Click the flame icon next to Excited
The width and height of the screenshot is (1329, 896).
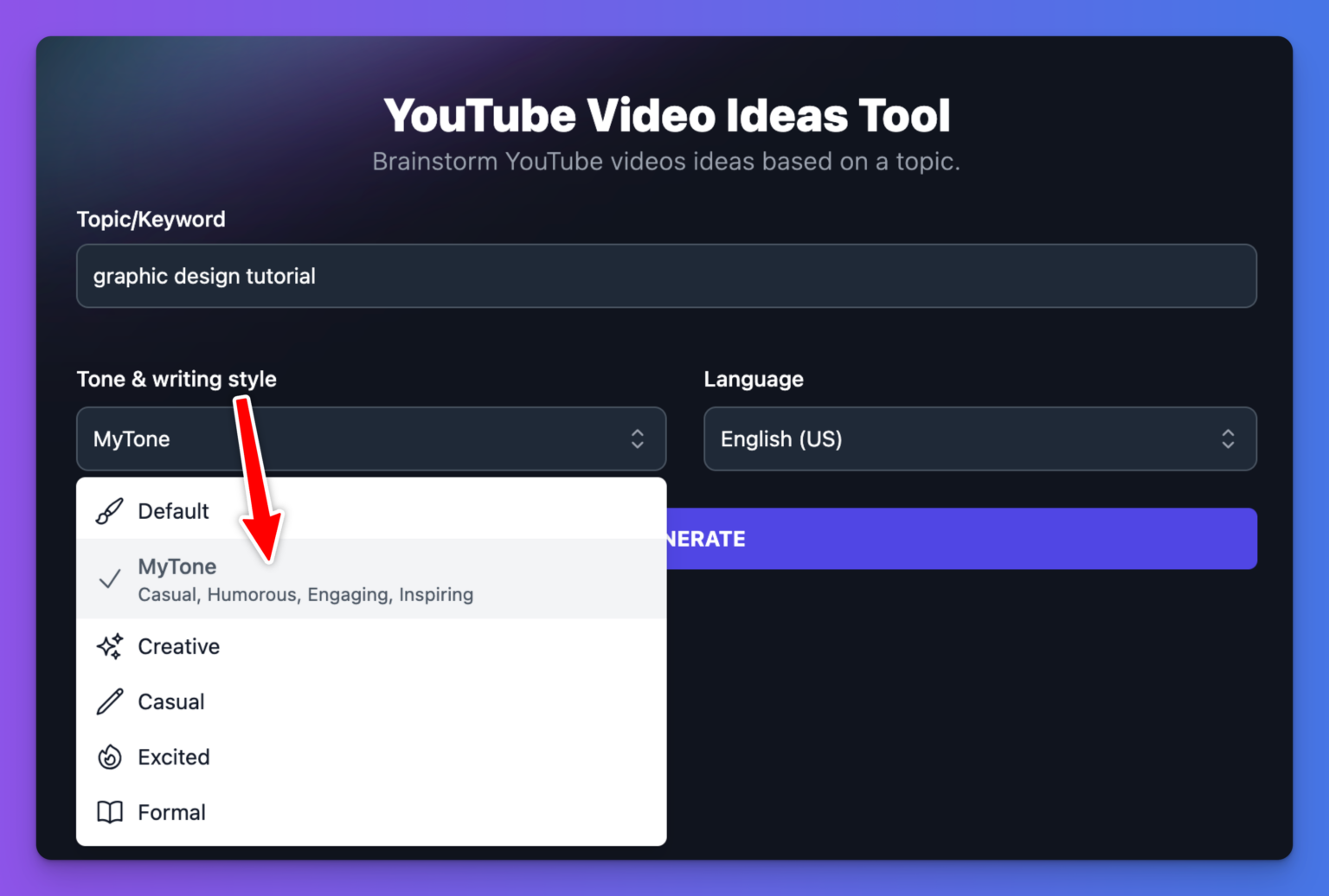pos(109,757)
